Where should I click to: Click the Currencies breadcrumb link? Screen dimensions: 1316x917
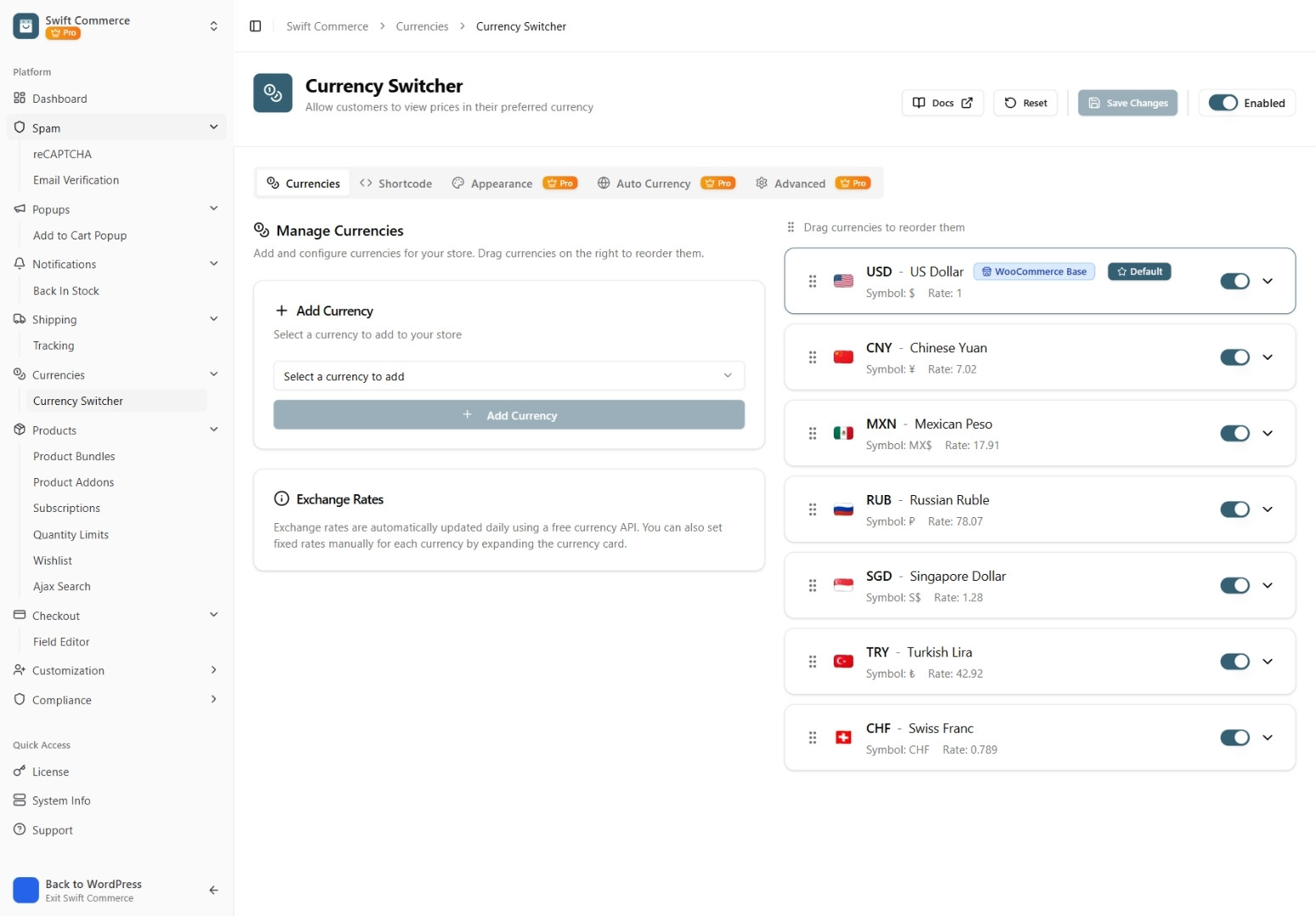pos(422,26)
